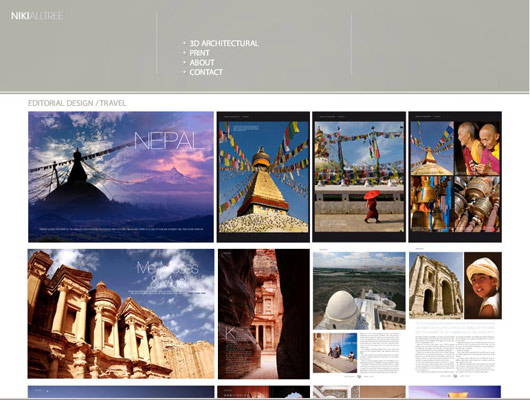Open the Contact page link
Screen dimensions: 530x400
coord(206,72)
